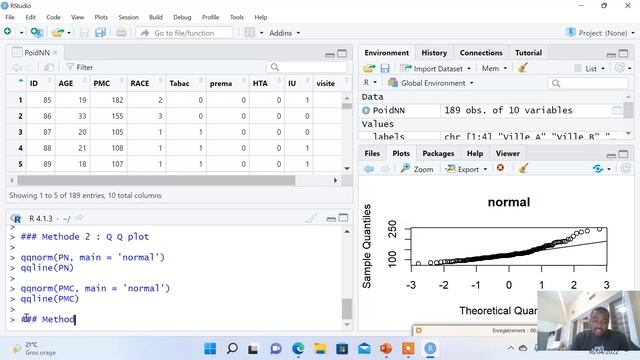640x360 pixels.
Task: Open memory usage Mem dropdown
Action: click(494, 68)
